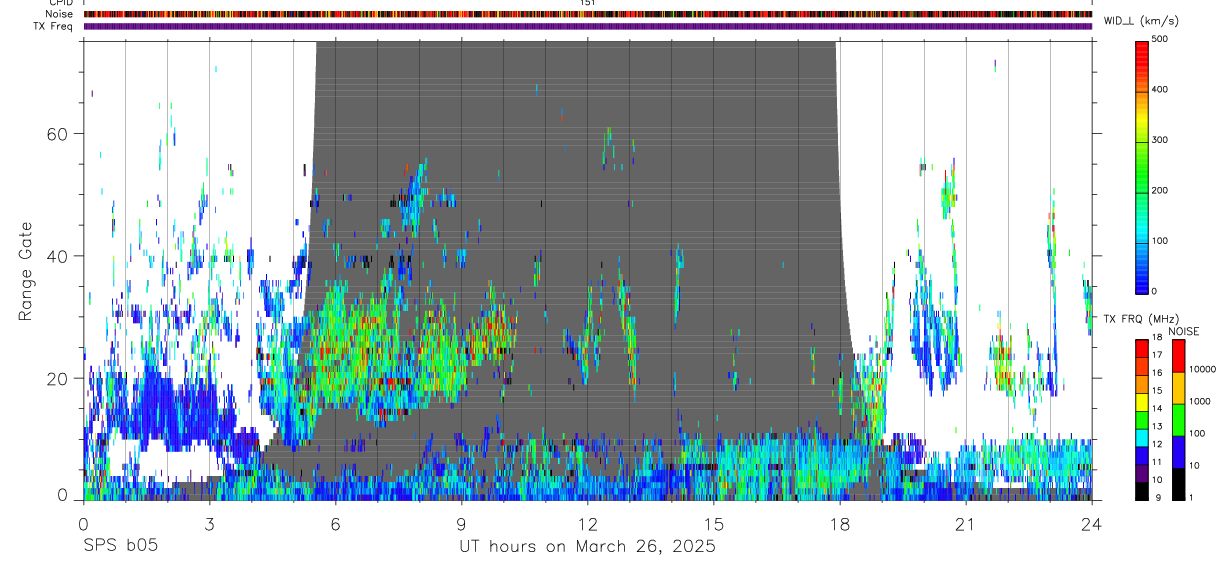1228x567 pixels.
Task: Click the 'NOISE' legend title
Action: (1183, 331)
